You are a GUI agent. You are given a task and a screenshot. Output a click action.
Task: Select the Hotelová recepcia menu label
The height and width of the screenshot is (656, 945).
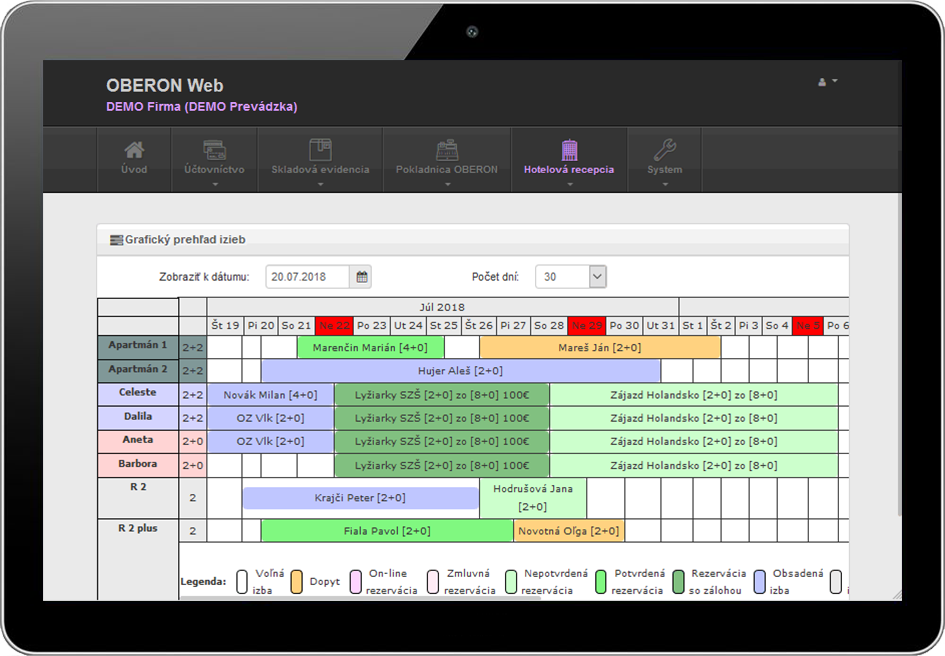click(x=569, y=169)
